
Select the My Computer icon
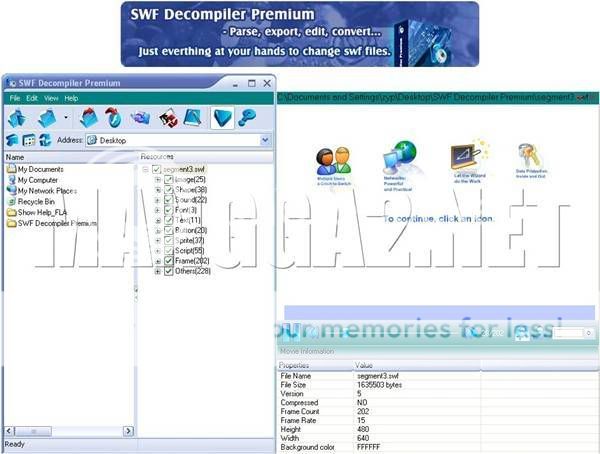click(x=11, y=180)
